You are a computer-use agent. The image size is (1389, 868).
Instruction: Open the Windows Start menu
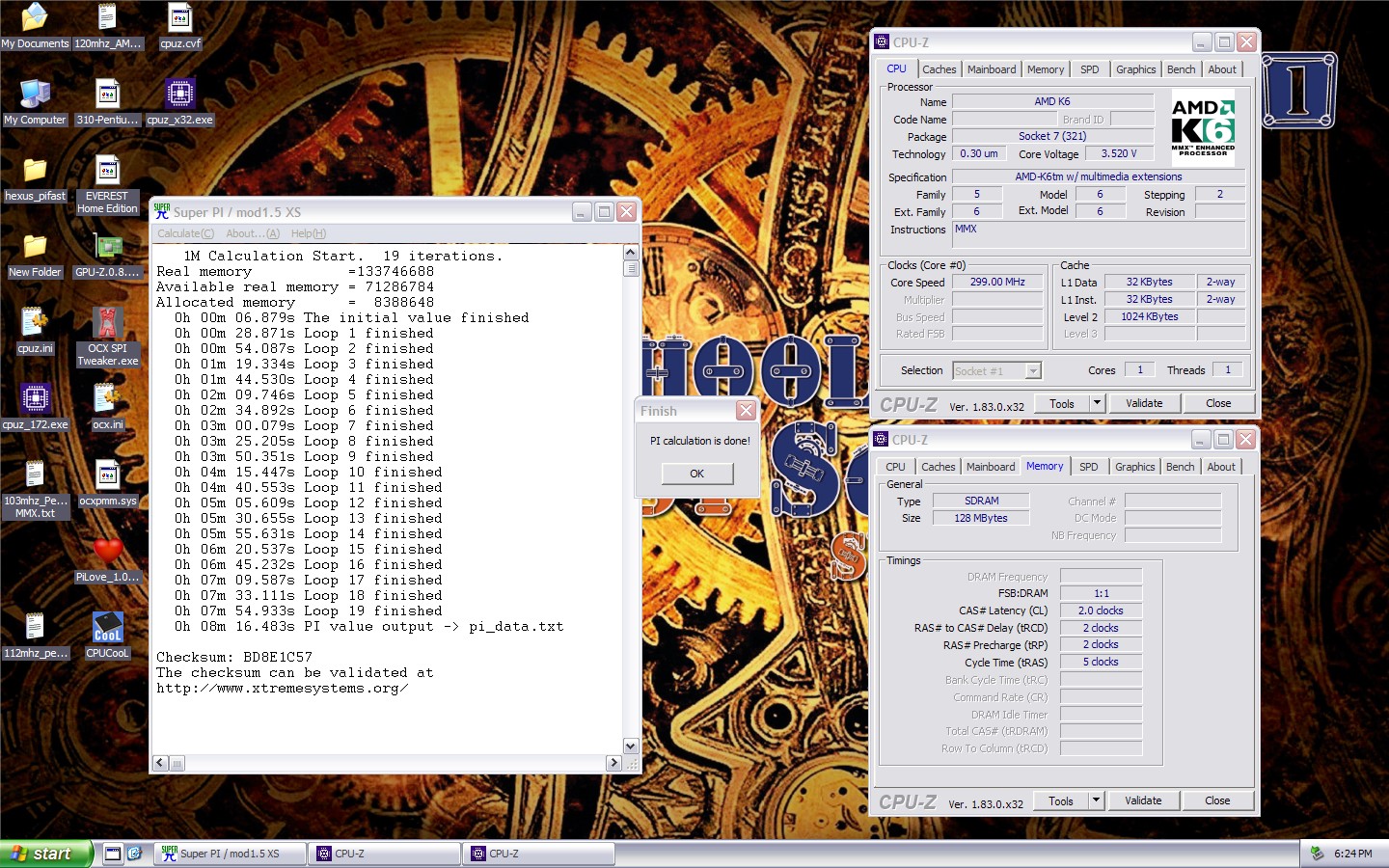[x=46, y=854]
